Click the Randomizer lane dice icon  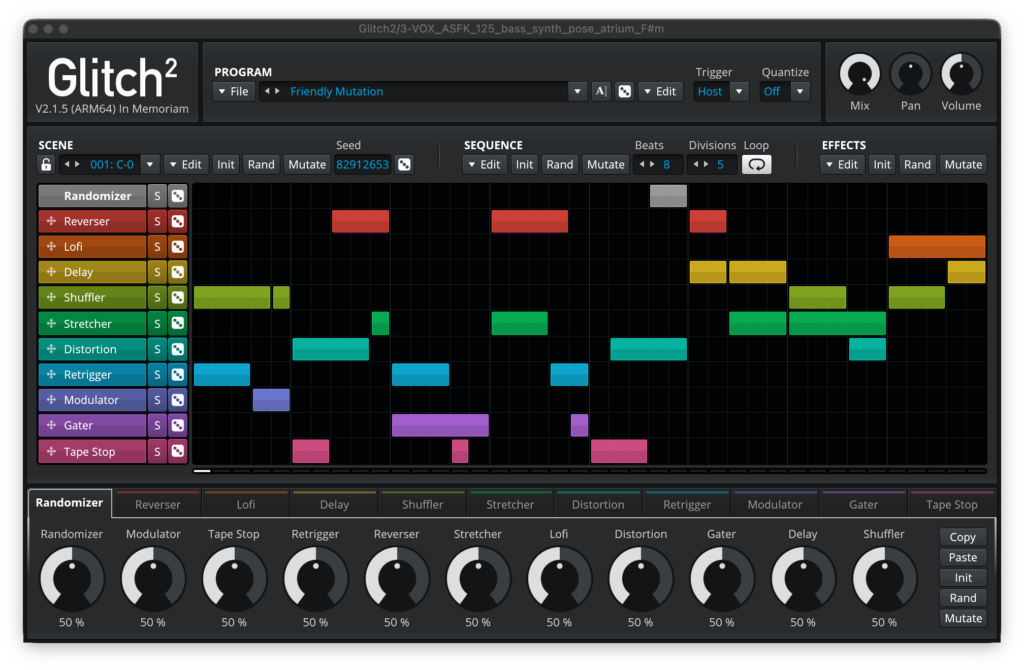(178, 196)
